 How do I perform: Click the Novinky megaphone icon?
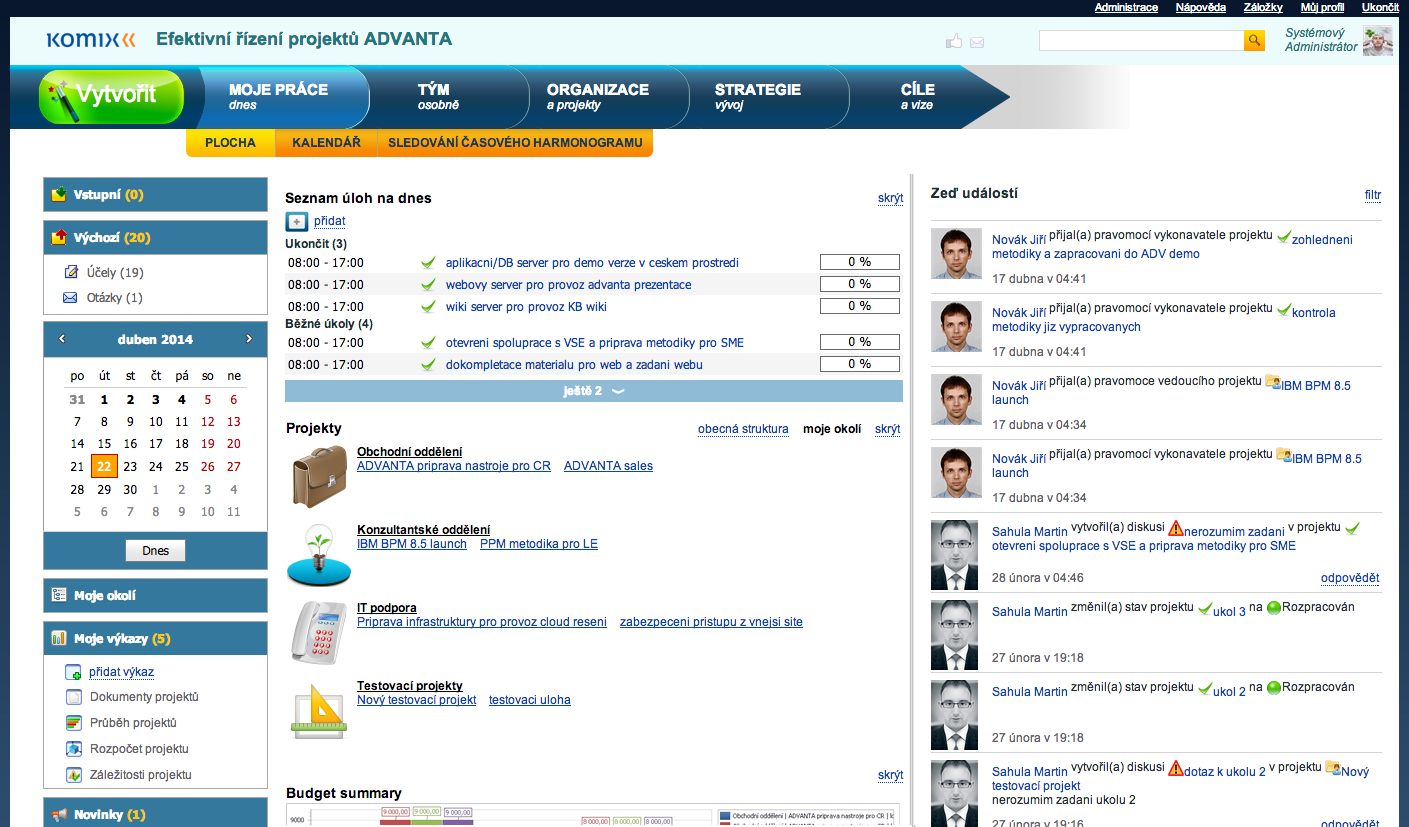click(59, 815)
